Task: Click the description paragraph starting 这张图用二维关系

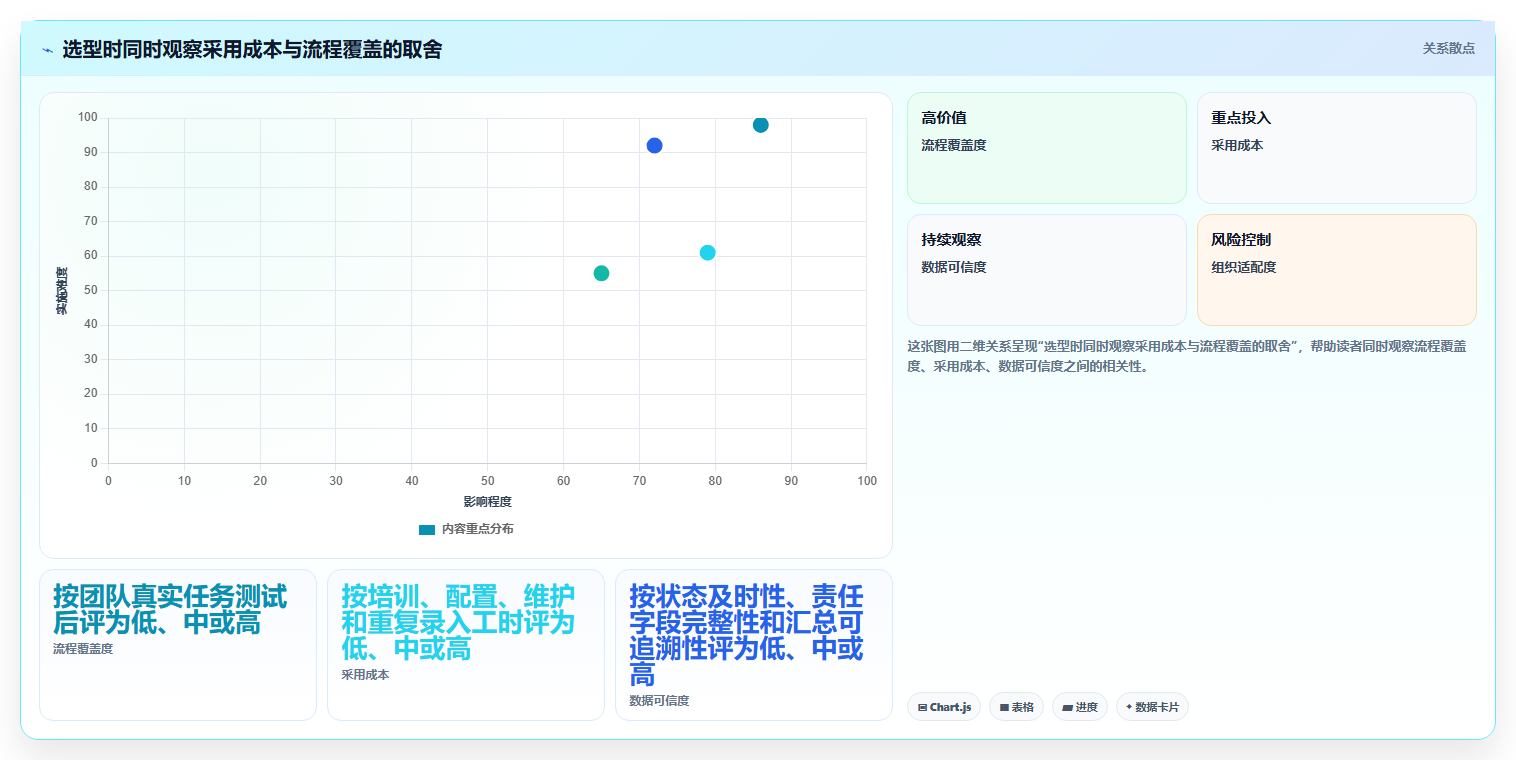Action: click(1187, 356)
